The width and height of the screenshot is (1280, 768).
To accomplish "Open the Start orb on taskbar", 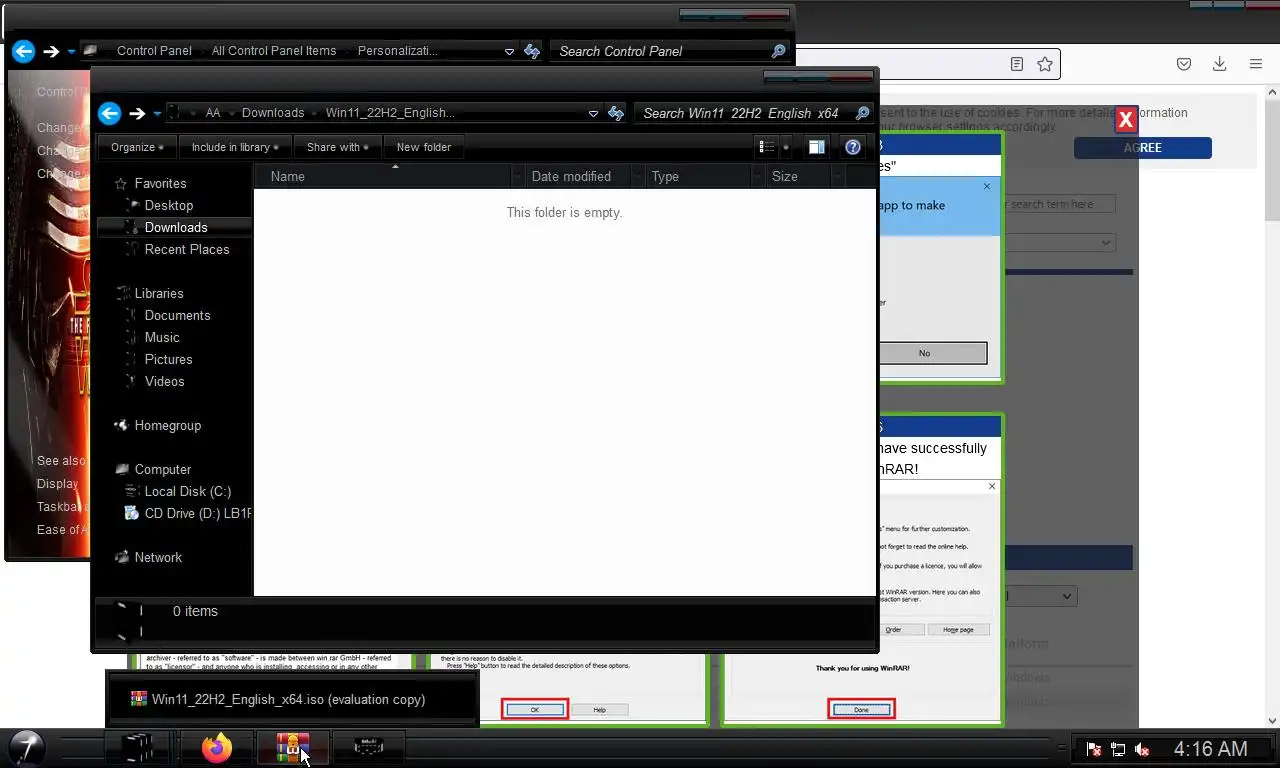I will 27,747.
